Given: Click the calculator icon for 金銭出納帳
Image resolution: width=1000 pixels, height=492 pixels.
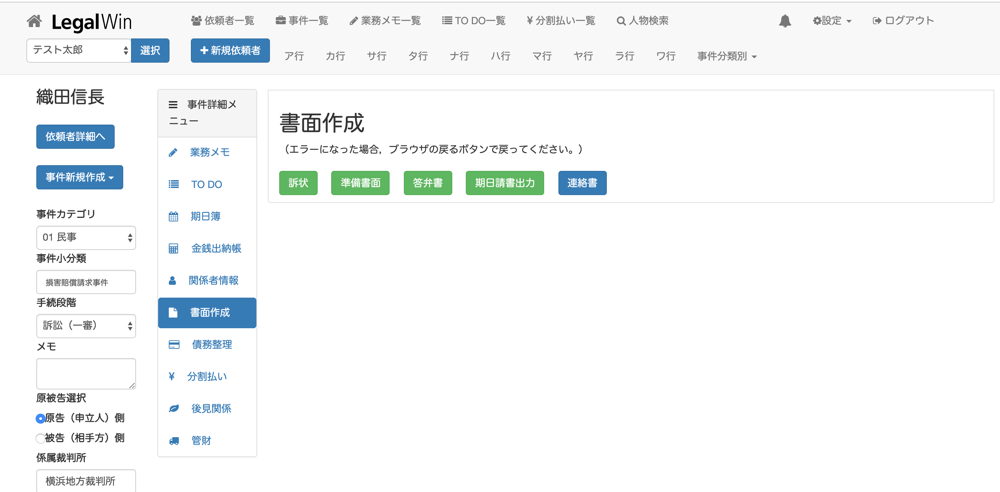Looking at the screenshot, I should [x=173, y=249].
